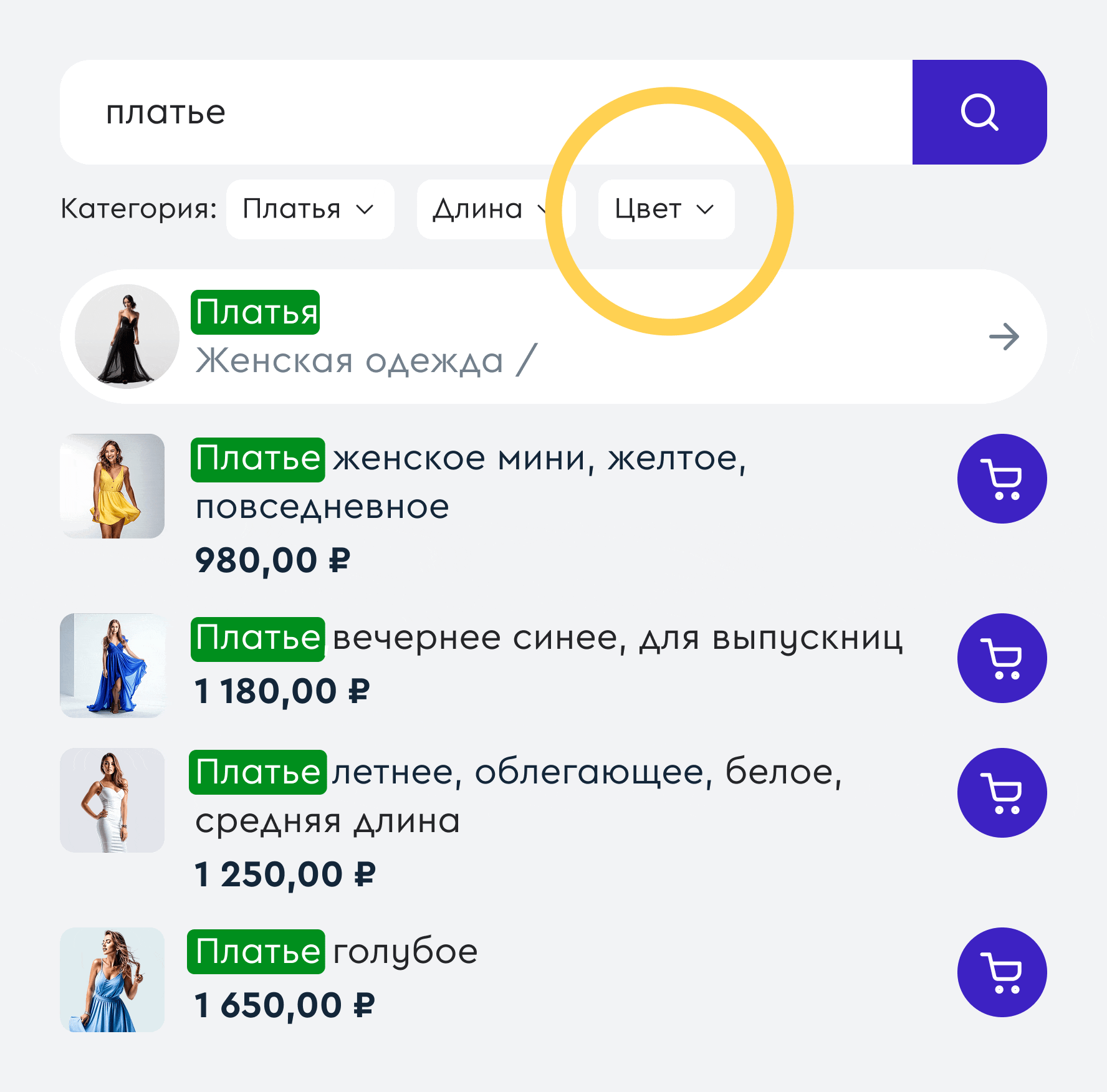This screenshot has width=1107, height=1092.
Task: Click arrow to open Платья category
Action: point(1004,337)
